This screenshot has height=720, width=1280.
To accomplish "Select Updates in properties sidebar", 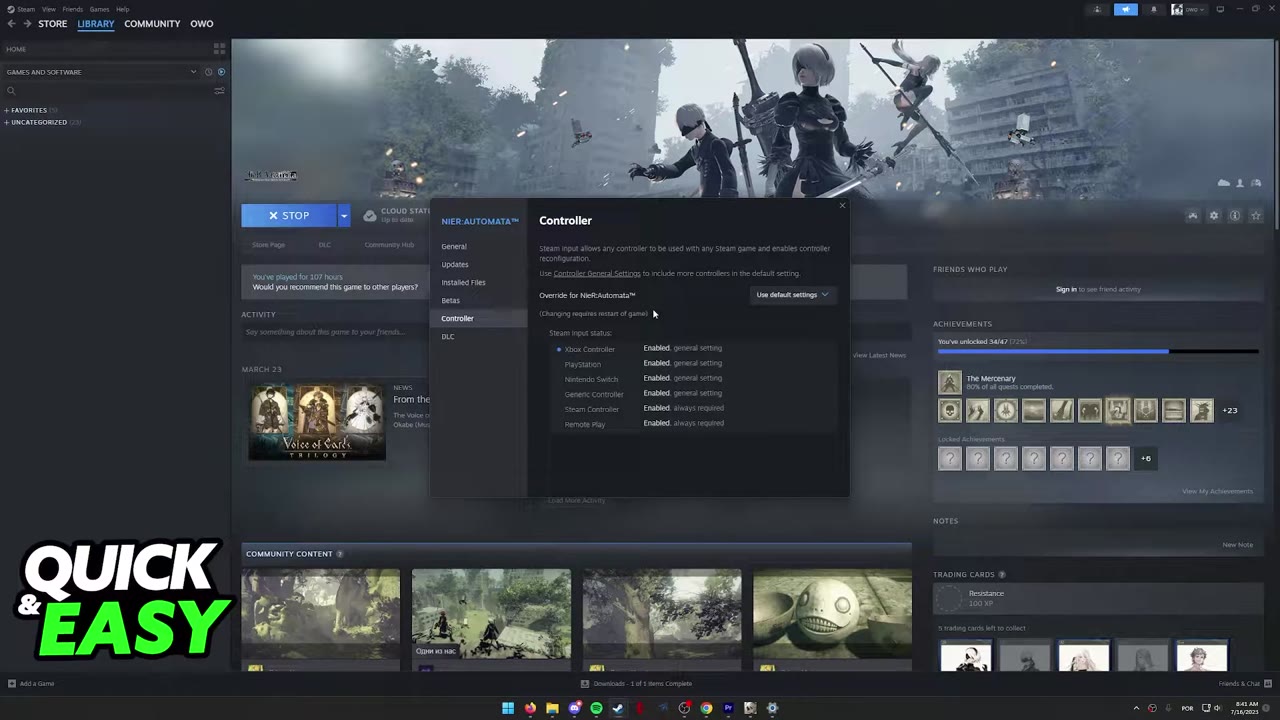I will tap(455, 264).
